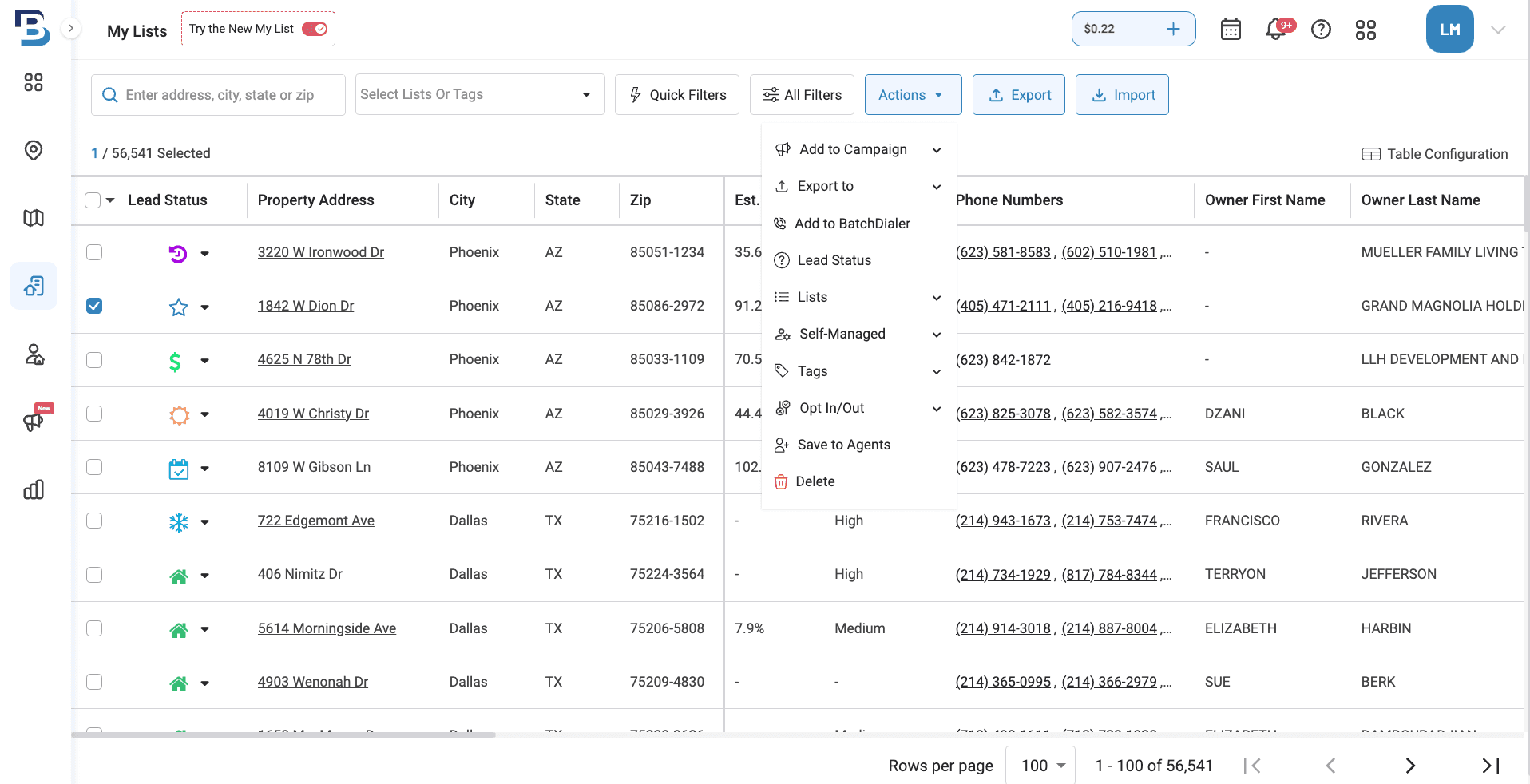Check the select-all header checkbox

click(x=93, y=200)
